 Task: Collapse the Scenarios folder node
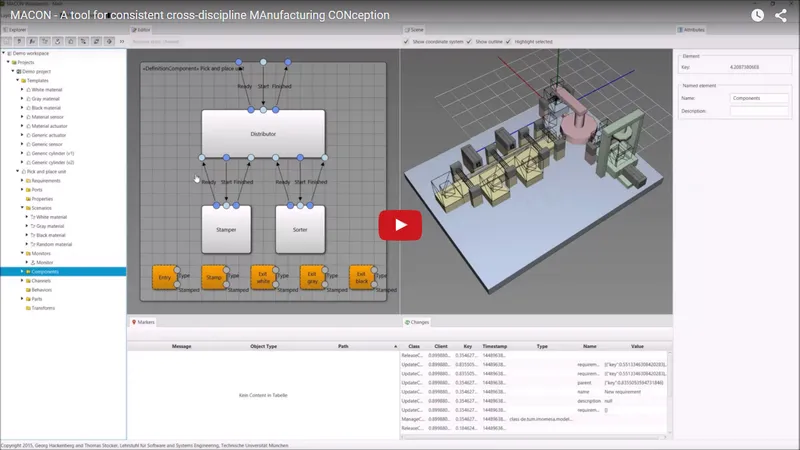[22, 208]
